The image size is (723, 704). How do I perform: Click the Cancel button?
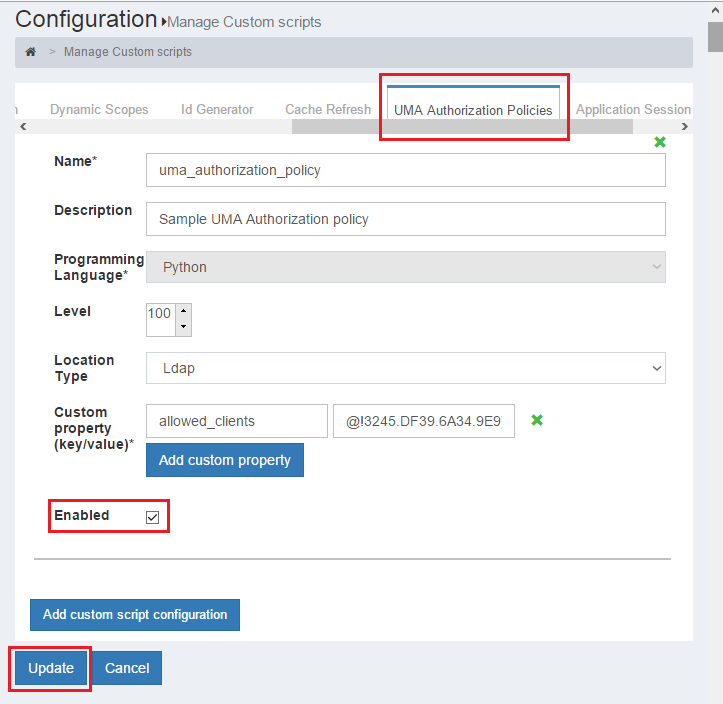(x=127, y=668)
